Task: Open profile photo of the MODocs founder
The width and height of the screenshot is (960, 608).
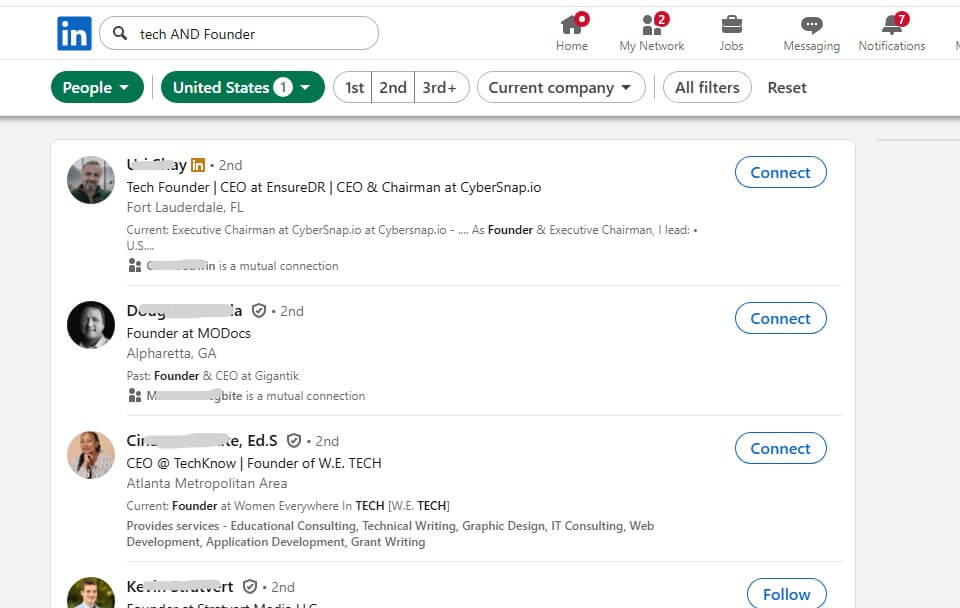Action: point(91,325)
